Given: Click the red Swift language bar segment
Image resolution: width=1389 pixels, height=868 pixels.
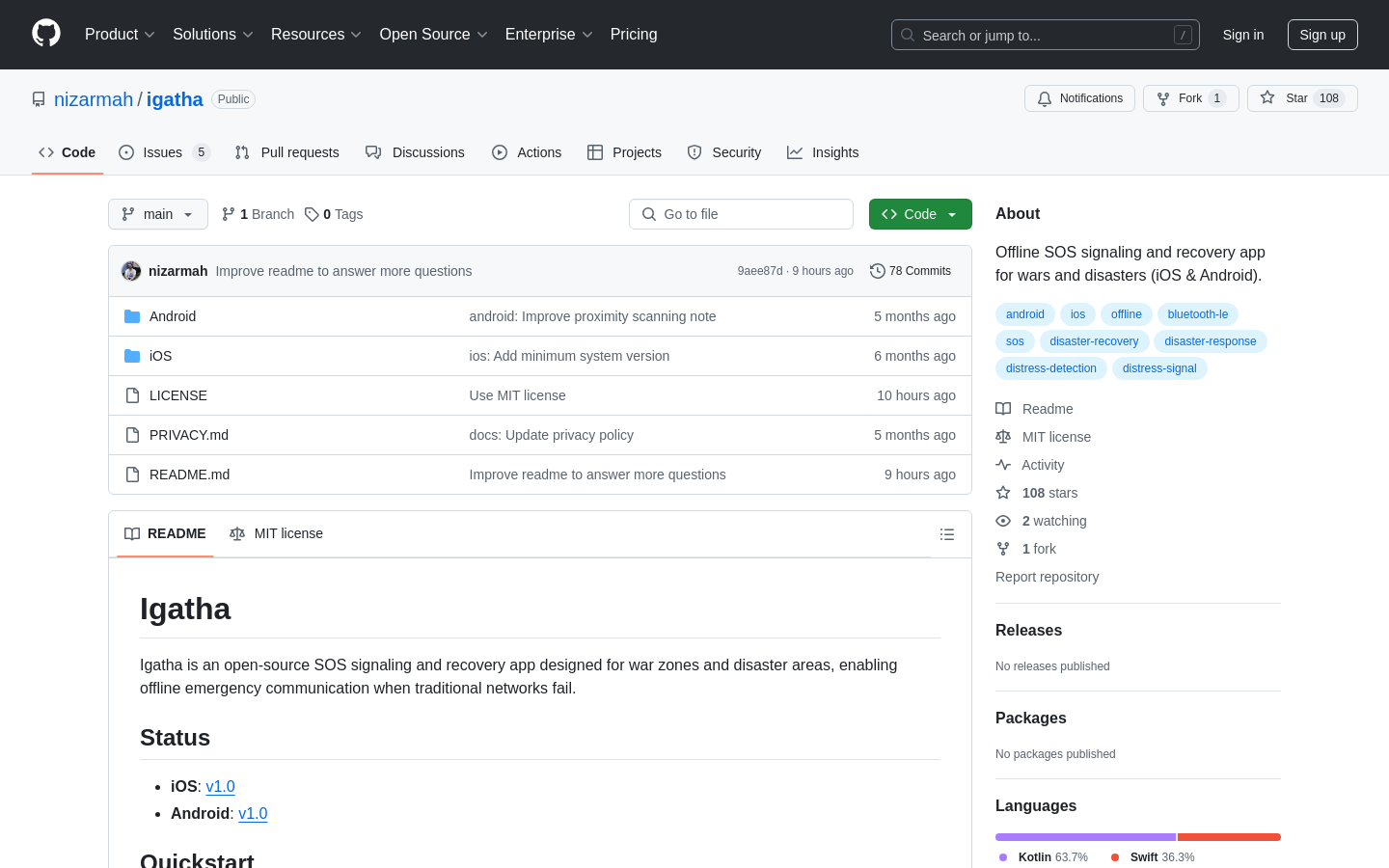Looking at the screenshot, I should (x=1229, y=837).
